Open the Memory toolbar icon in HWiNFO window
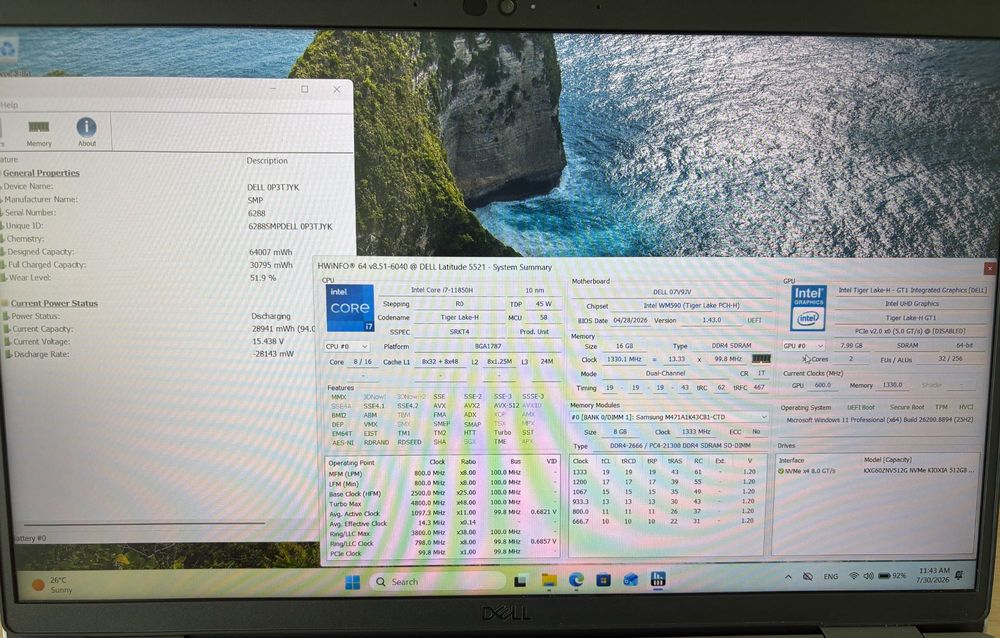1000x638 pixels. point(39,133)
